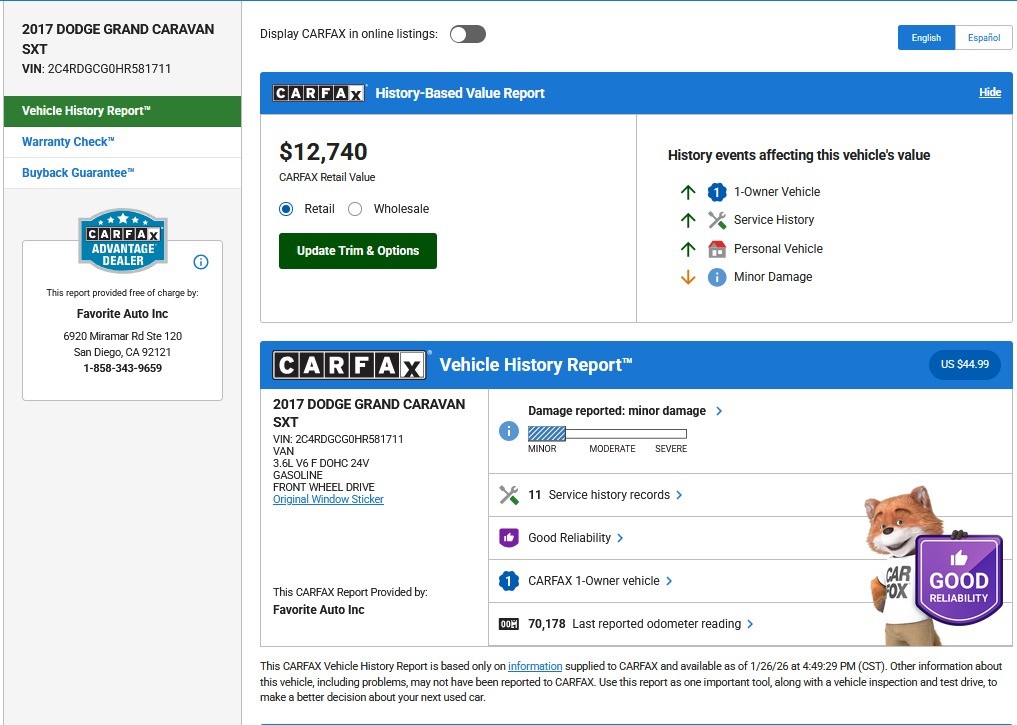The image size is (1017, 725).
Task: Click the Update Trim & Options button
Action: pyautogui.click(x=358, y=251)
